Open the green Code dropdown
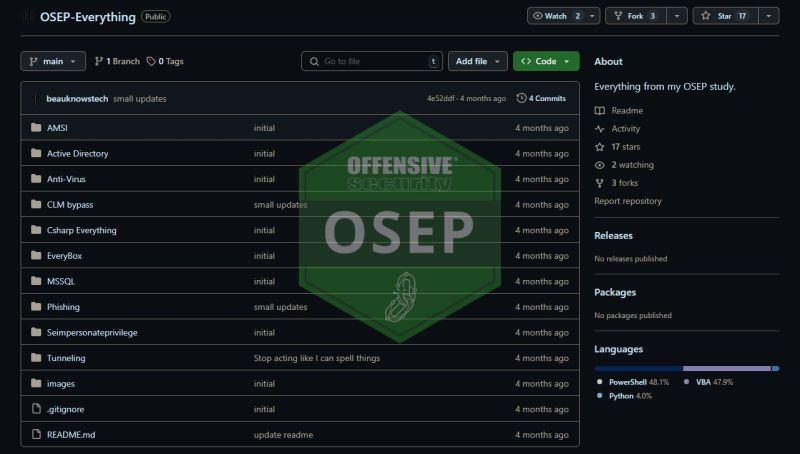The height and width of the screenshot is (454, 800). point(546,61)
